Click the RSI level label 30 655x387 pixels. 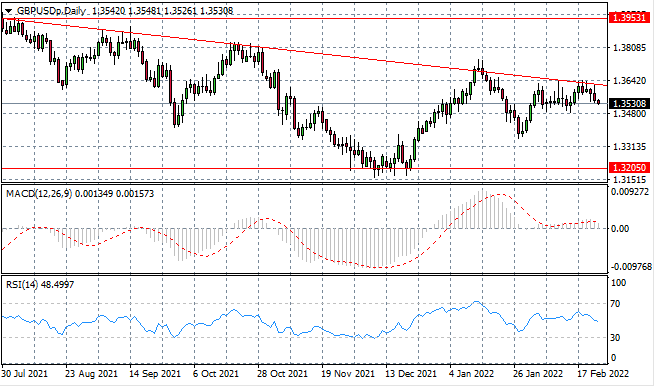[x=615, y=337]
